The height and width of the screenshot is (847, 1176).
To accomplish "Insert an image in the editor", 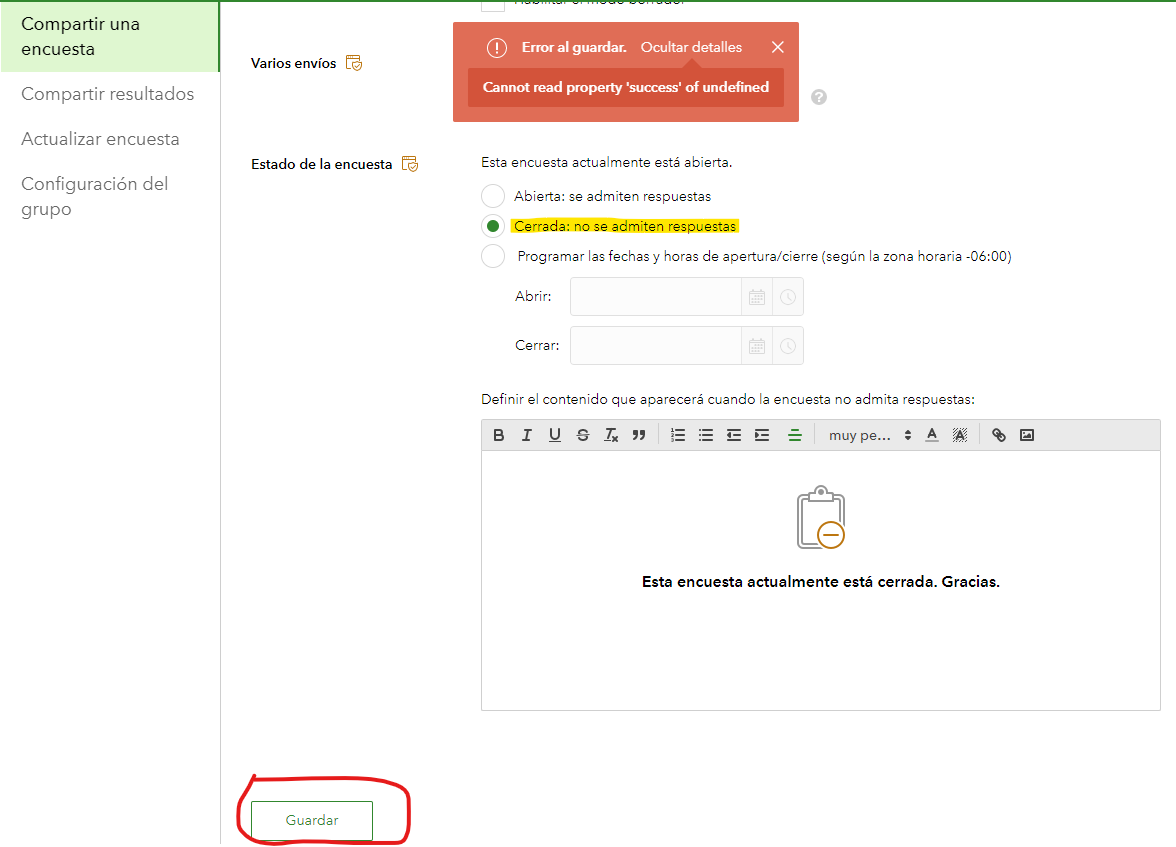I will (1027, 435).
